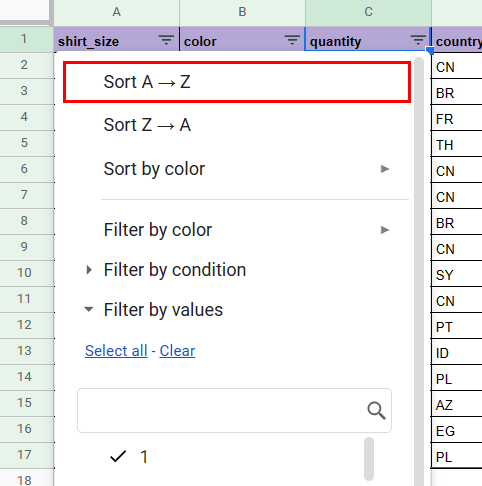
Task: Choose Sort Z → A
Action: pos(237,125)
